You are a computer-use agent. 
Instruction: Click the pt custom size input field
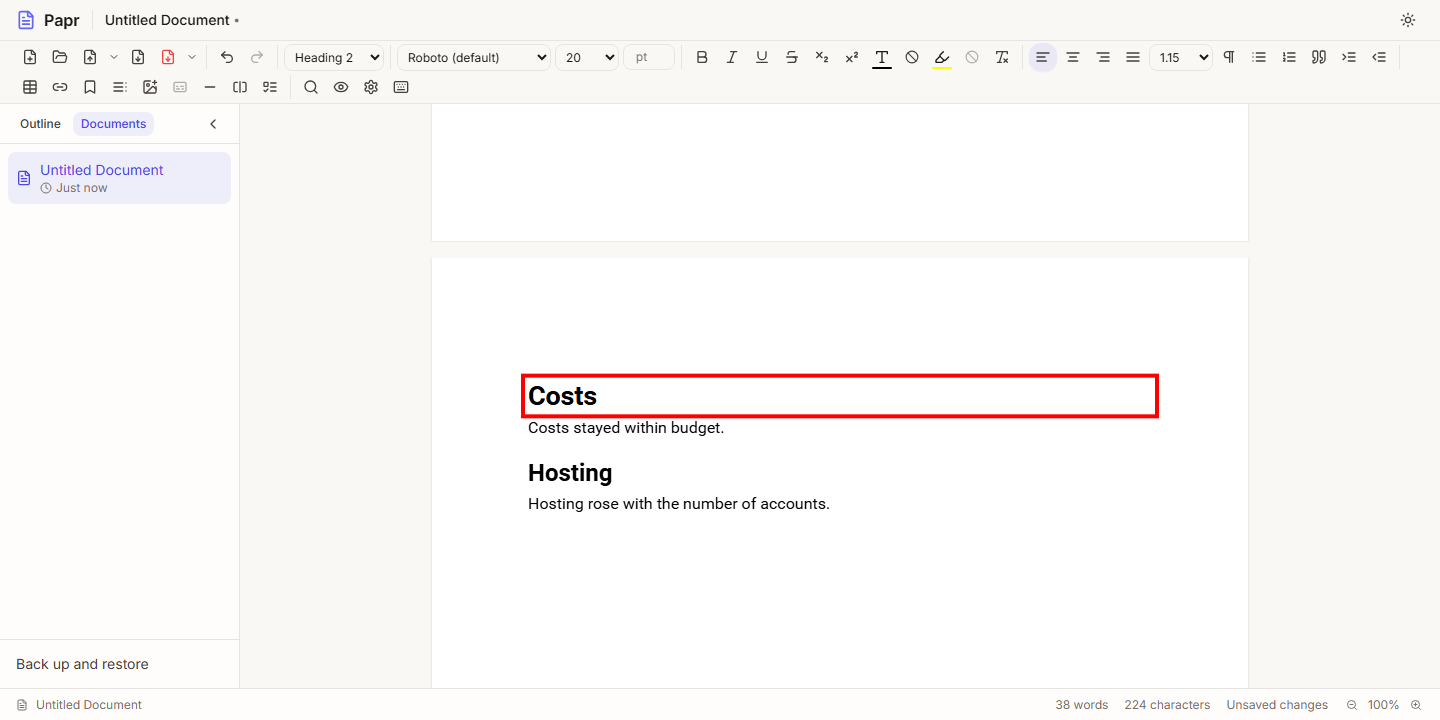coord(649,57)
